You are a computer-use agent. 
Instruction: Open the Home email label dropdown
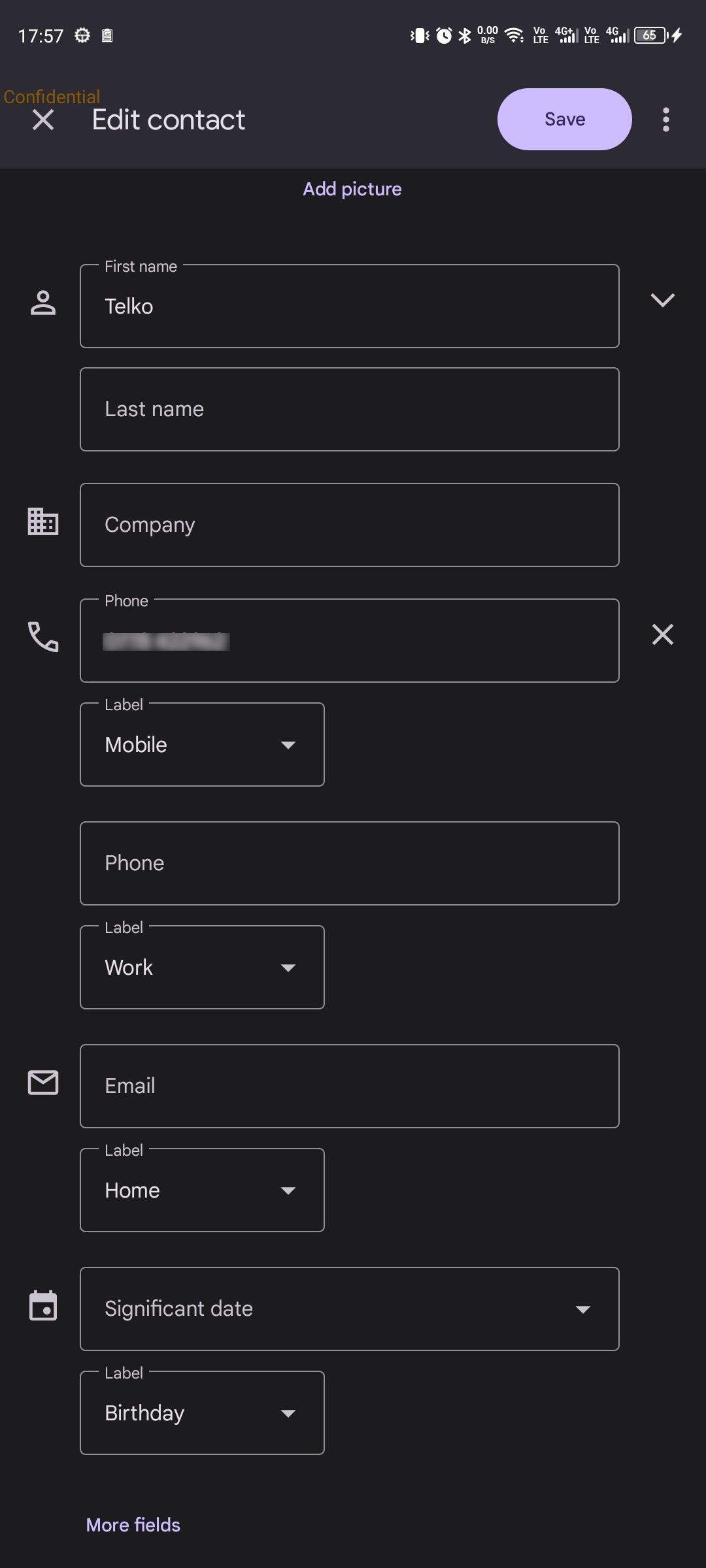pyautogui.click(x=202, y=1190)
